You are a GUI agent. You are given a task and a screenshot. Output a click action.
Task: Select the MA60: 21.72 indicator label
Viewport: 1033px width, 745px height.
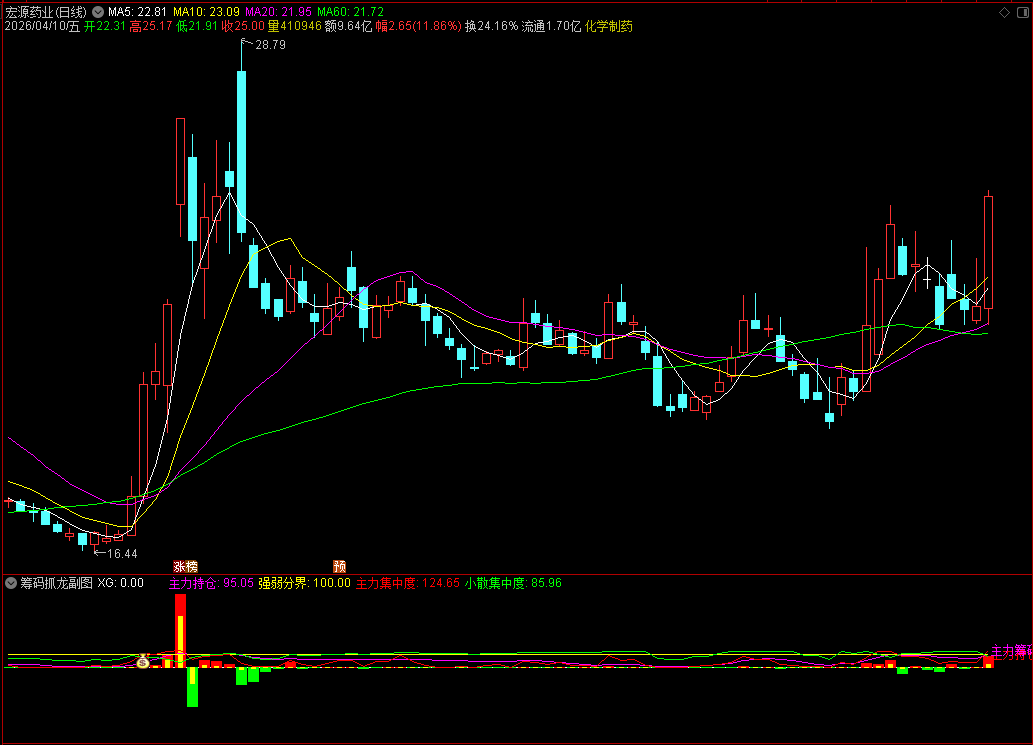tap(350, 12)
